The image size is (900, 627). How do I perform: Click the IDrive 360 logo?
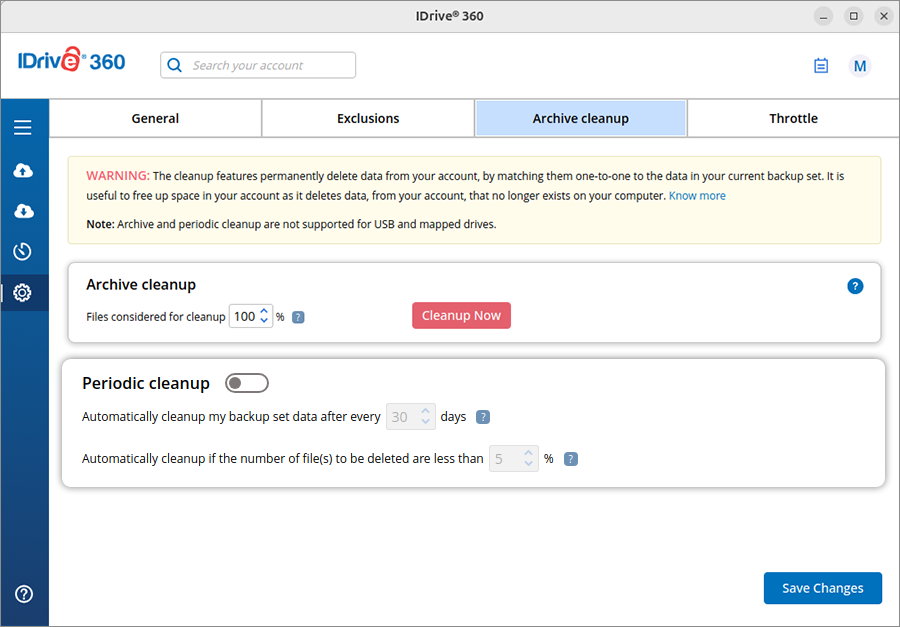(x=71, y=60)
